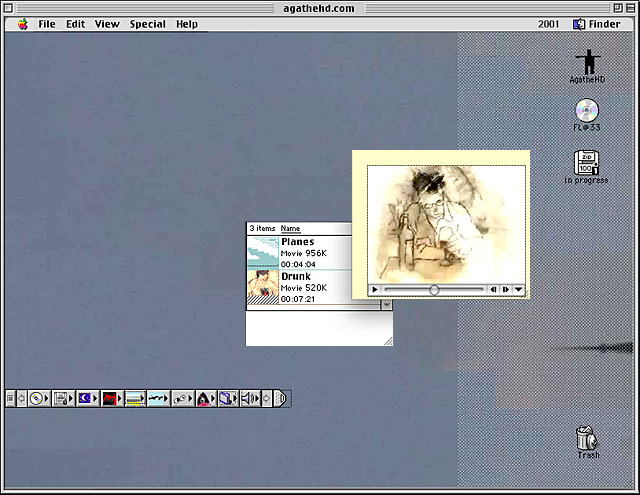640x495 pixels.
Task: Select the FL@33 CD icon
Action: [587, 115]
